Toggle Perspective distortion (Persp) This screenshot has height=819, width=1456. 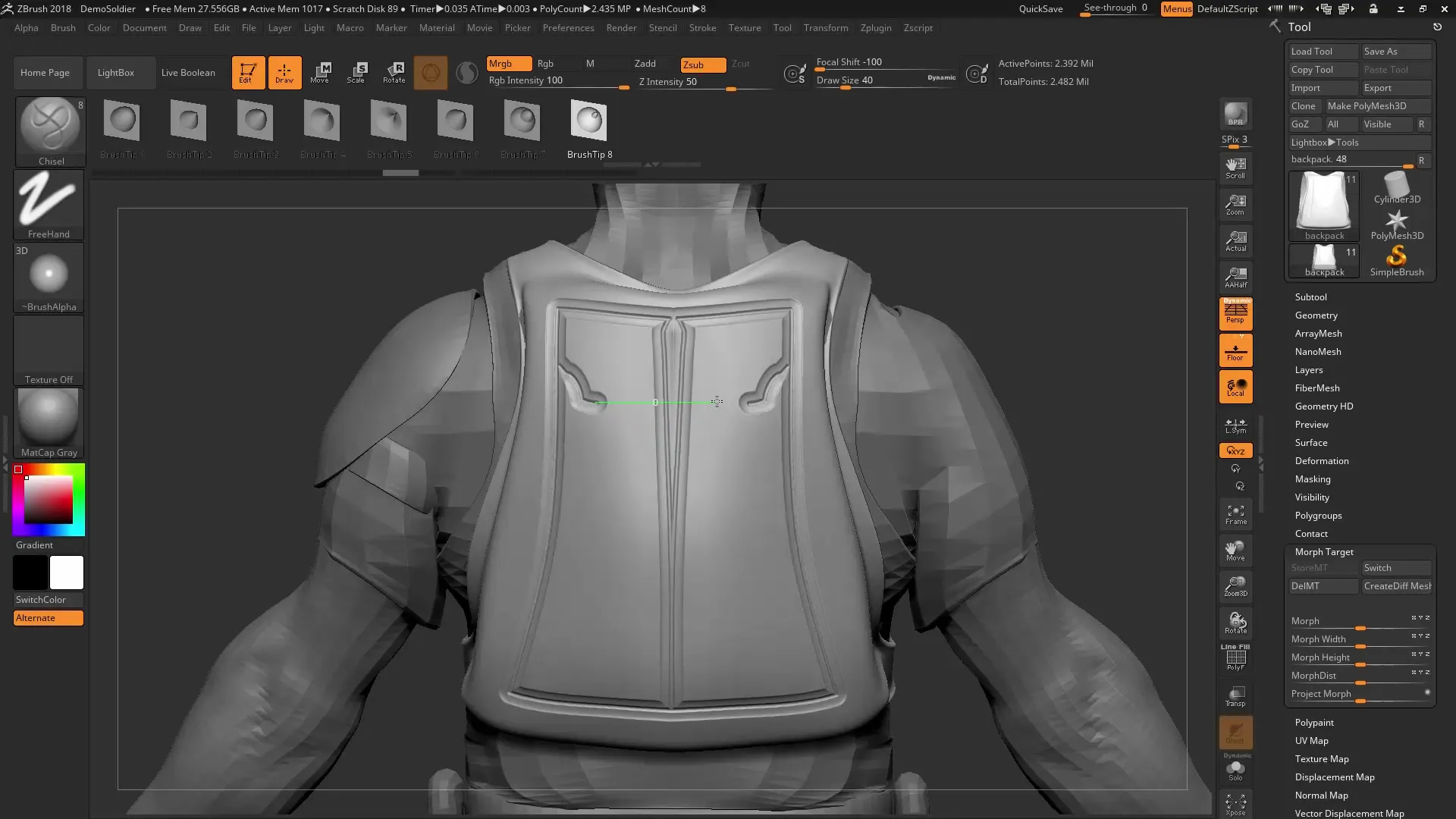pyautogui.click(x=1235, y=313)
